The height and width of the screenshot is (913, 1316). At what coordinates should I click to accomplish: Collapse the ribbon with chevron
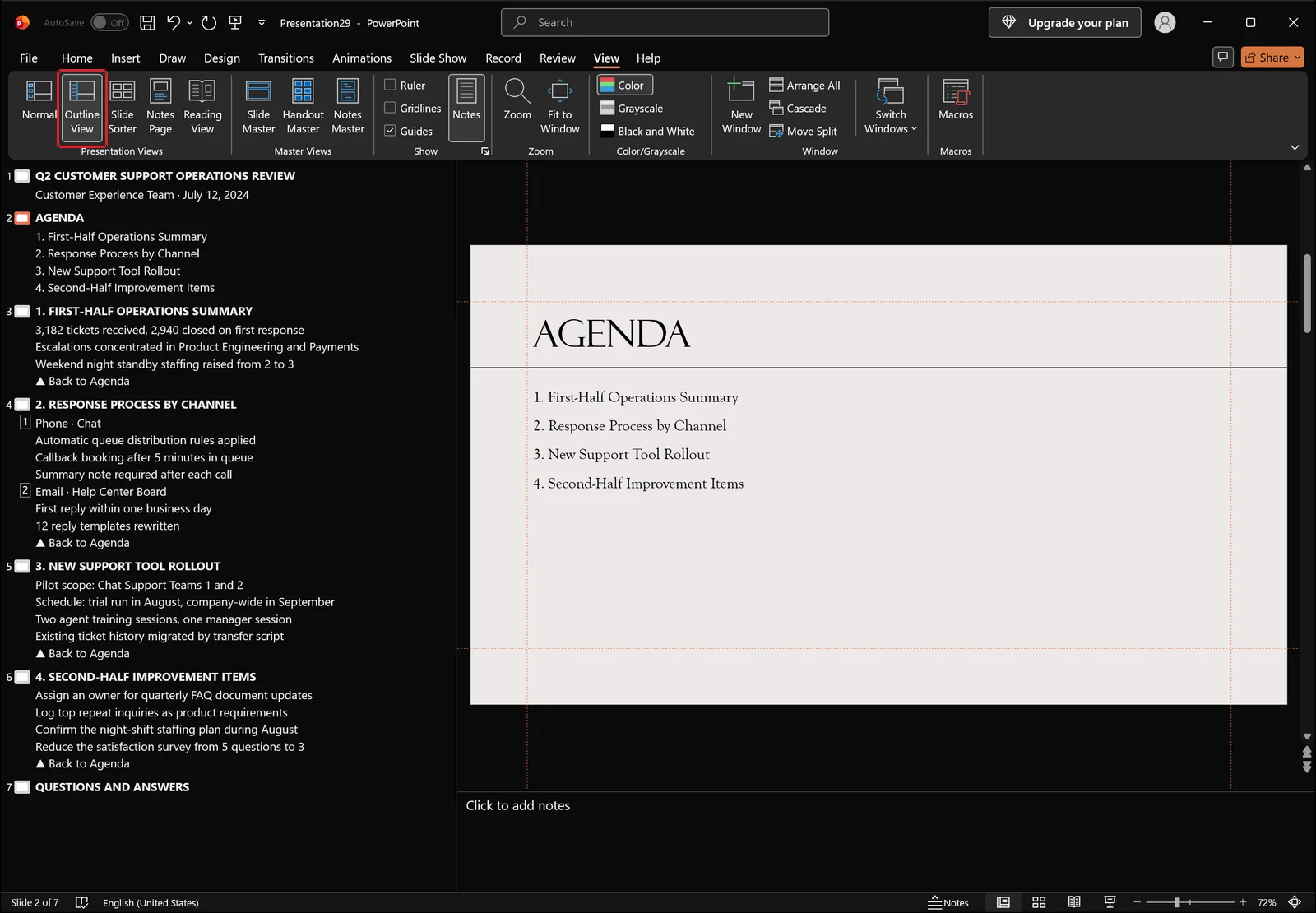(1295, 147)
